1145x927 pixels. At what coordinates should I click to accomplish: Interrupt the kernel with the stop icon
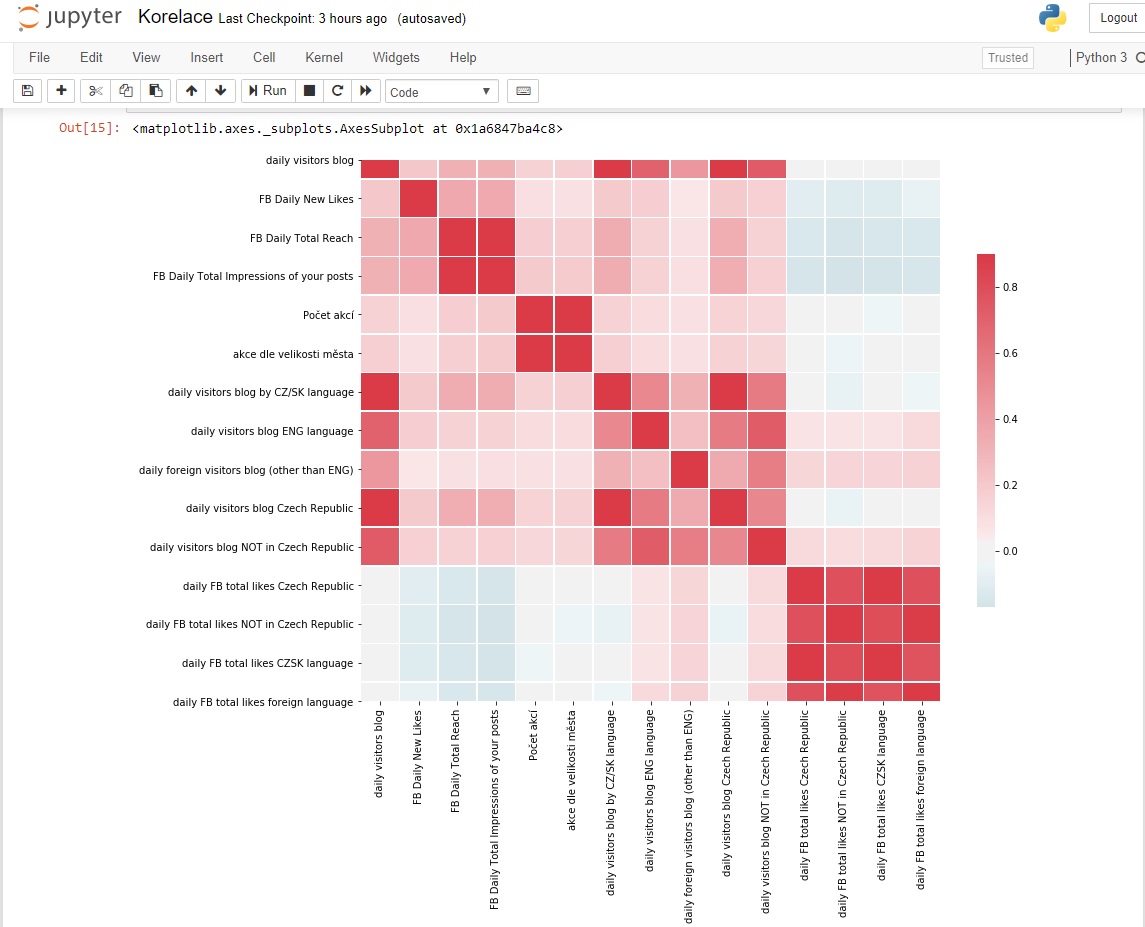[x=310, y=91]
